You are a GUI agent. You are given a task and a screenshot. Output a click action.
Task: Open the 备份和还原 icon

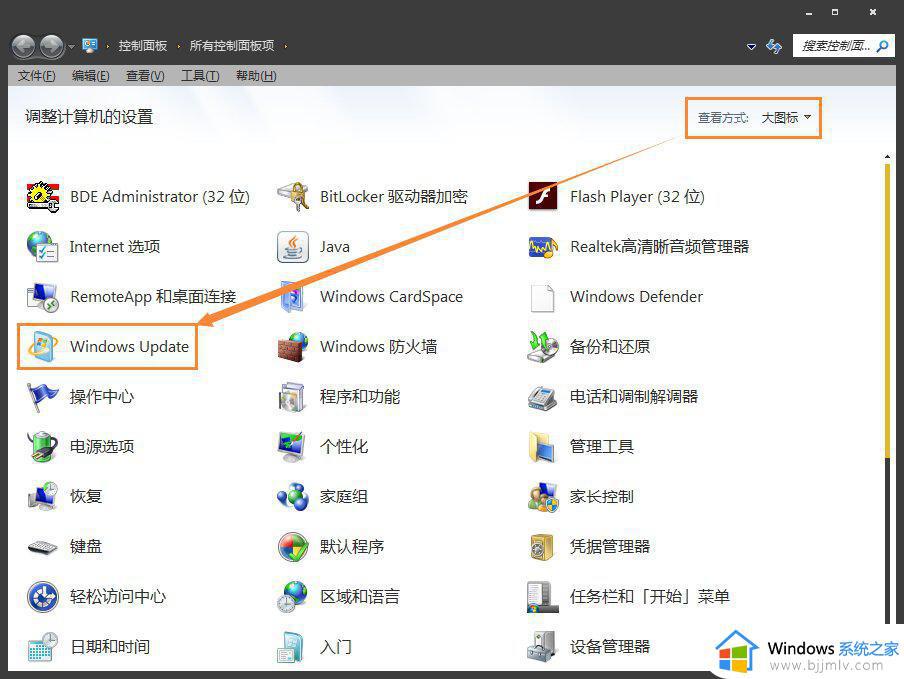click(x=543, y=346)
